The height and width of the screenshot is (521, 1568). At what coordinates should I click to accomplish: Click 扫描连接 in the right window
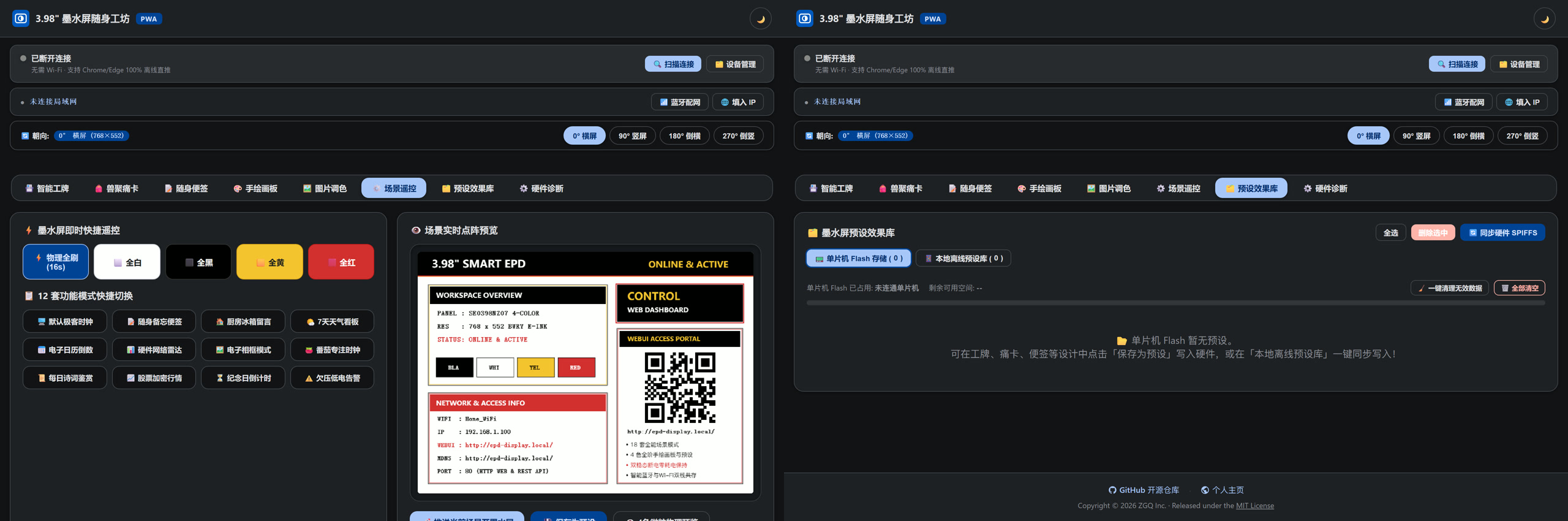1457,64
